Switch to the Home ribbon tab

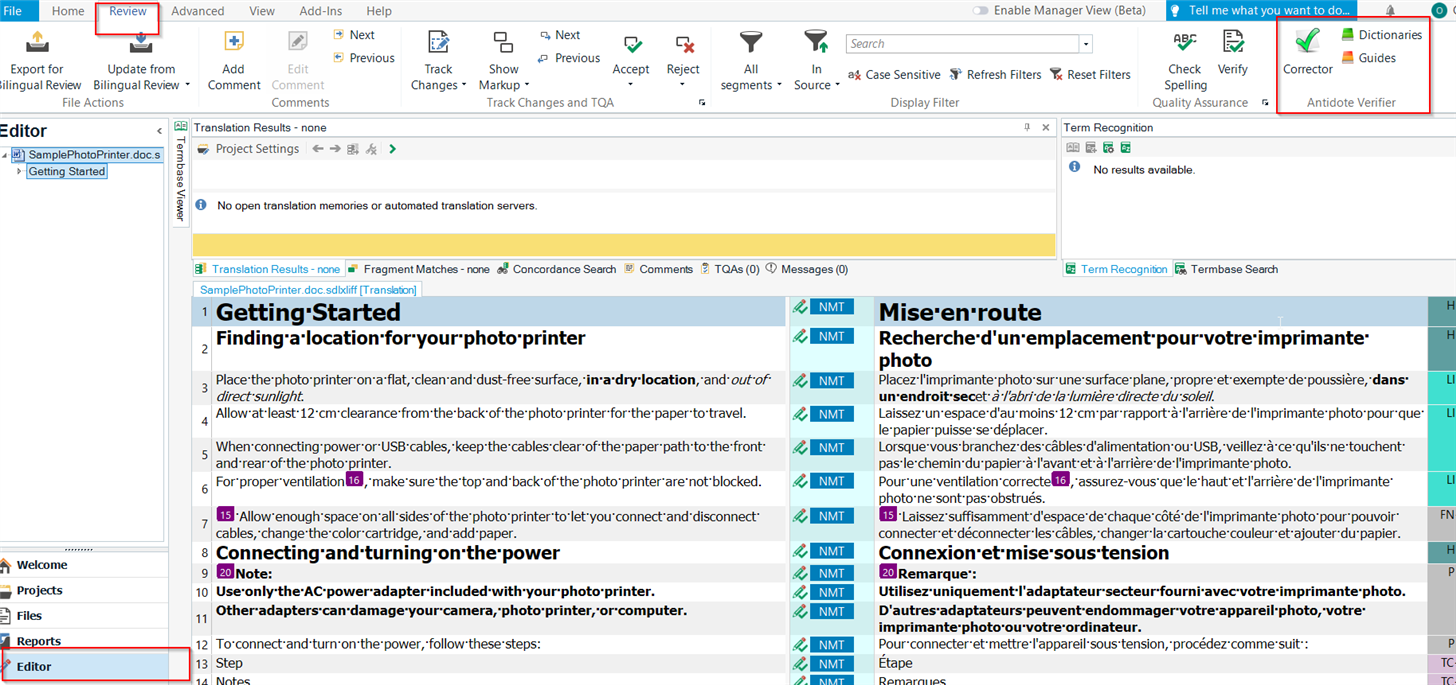click(x=68, y=11)
